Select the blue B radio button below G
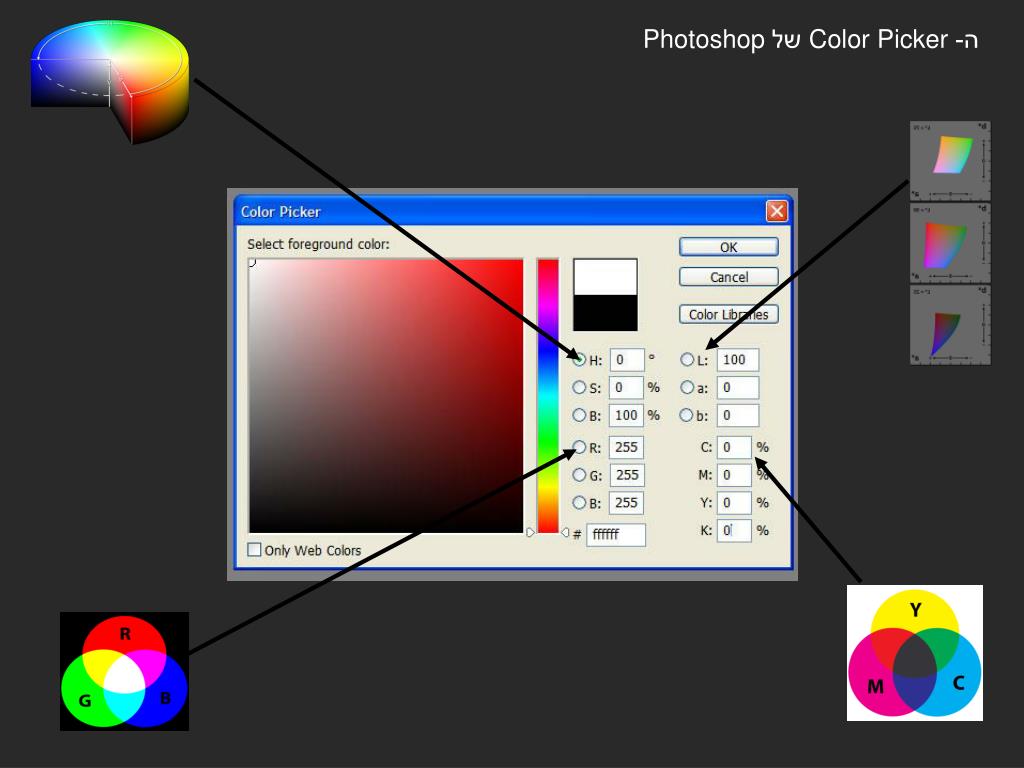Screen dimensions: 1024x768 coord(579,503)
